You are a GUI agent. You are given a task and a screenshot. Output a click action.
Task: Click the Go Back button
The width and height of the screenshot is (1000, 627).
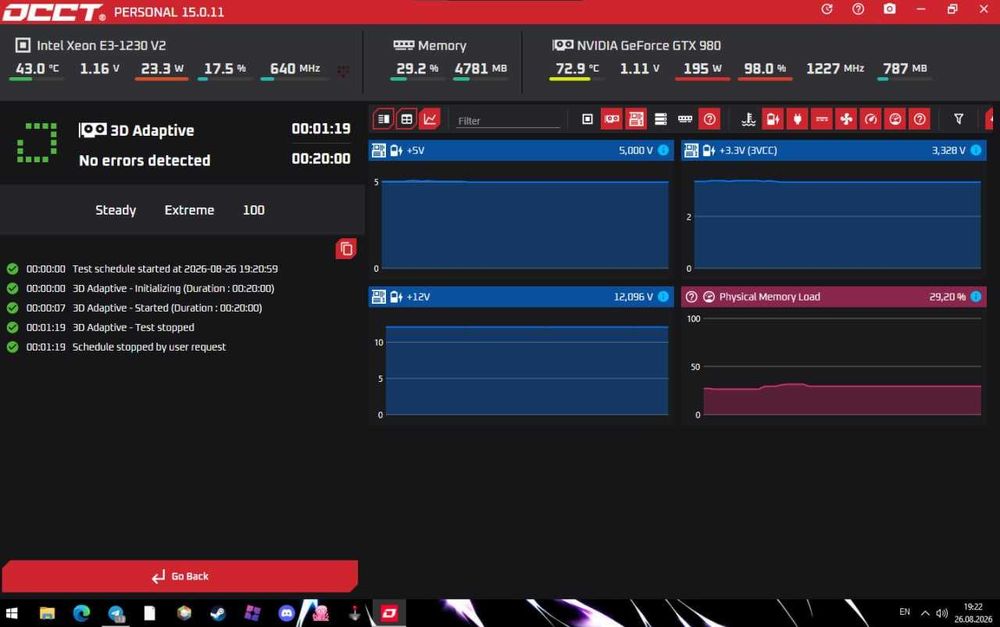click(x=180, y=576)
